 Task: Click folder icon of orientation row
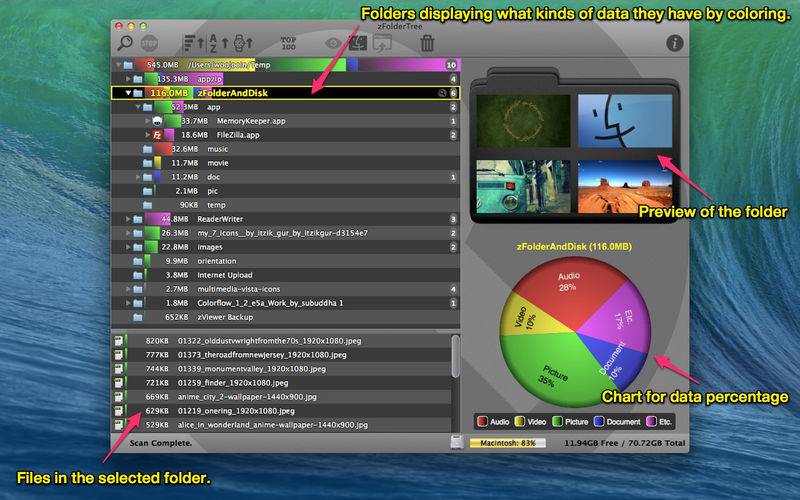tap(138, 261)
